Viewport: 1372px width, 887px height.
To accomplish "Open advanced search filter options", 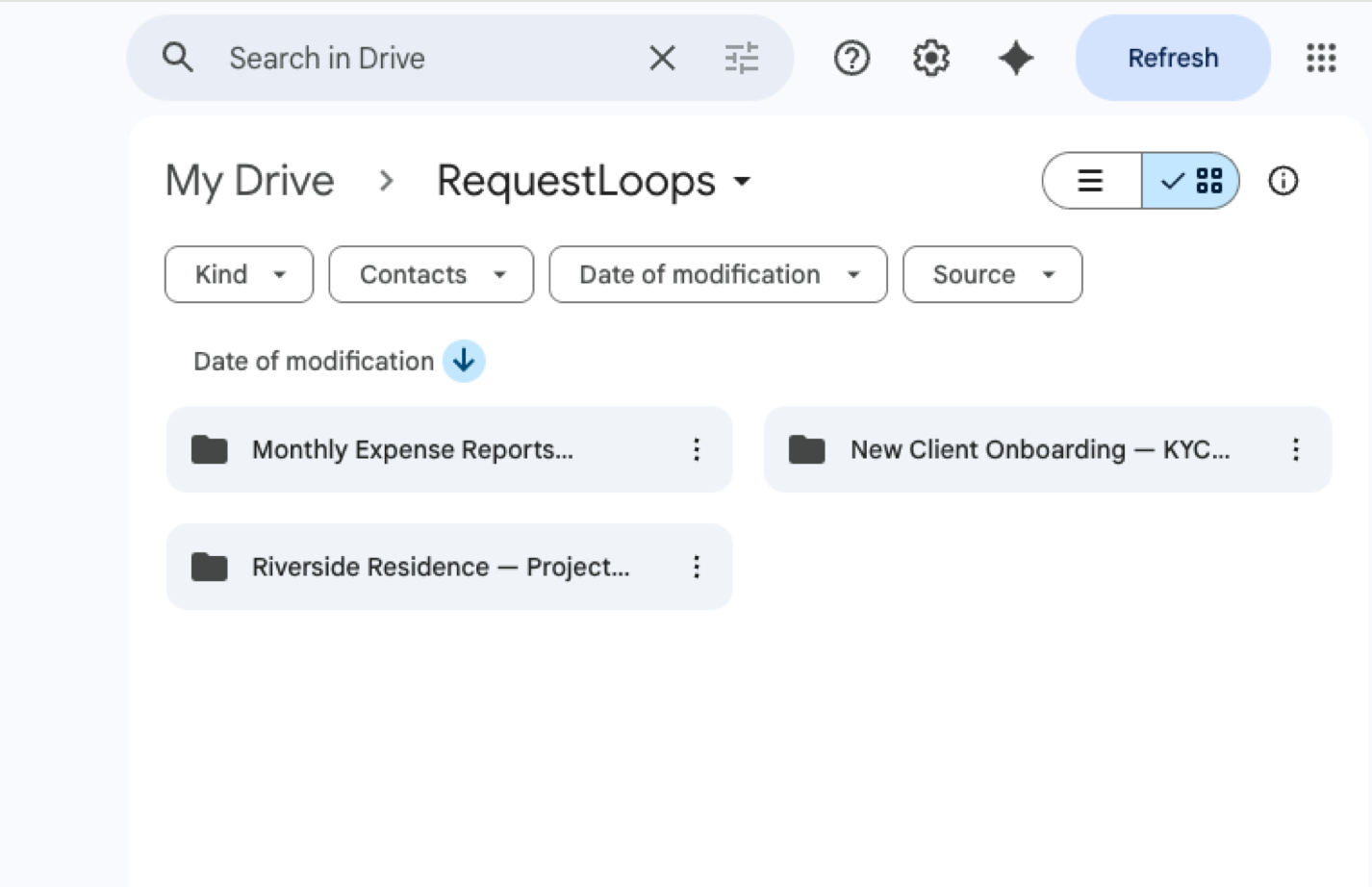I will (x=741, y=58).
